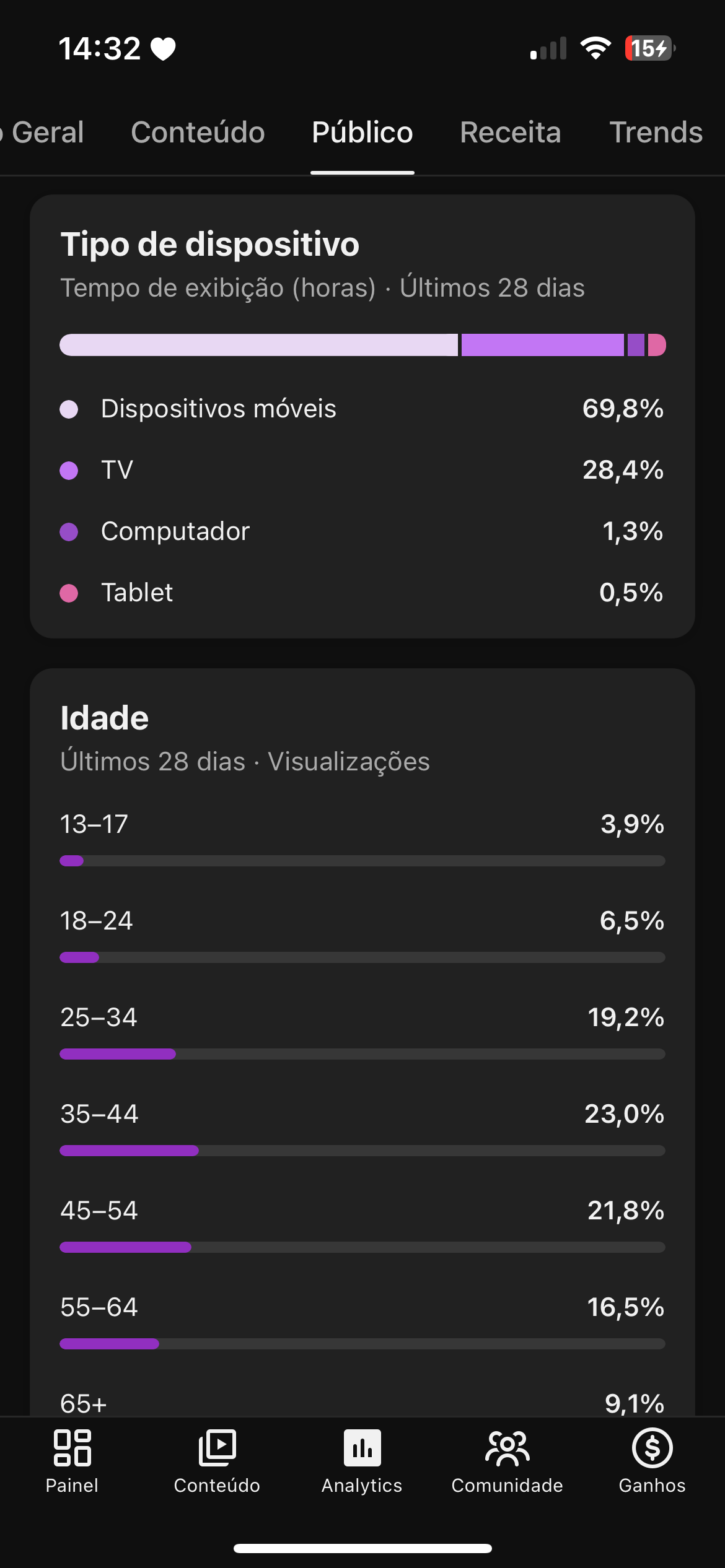Switch to the Conteúdo tab at top

198,133
